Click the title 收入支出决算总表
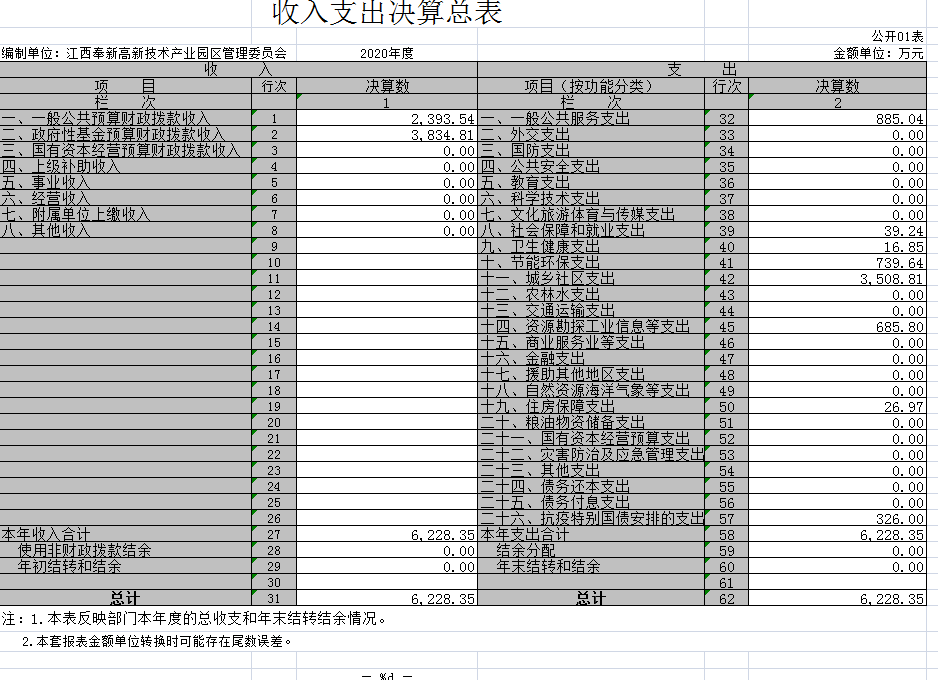 pos(387,14)
